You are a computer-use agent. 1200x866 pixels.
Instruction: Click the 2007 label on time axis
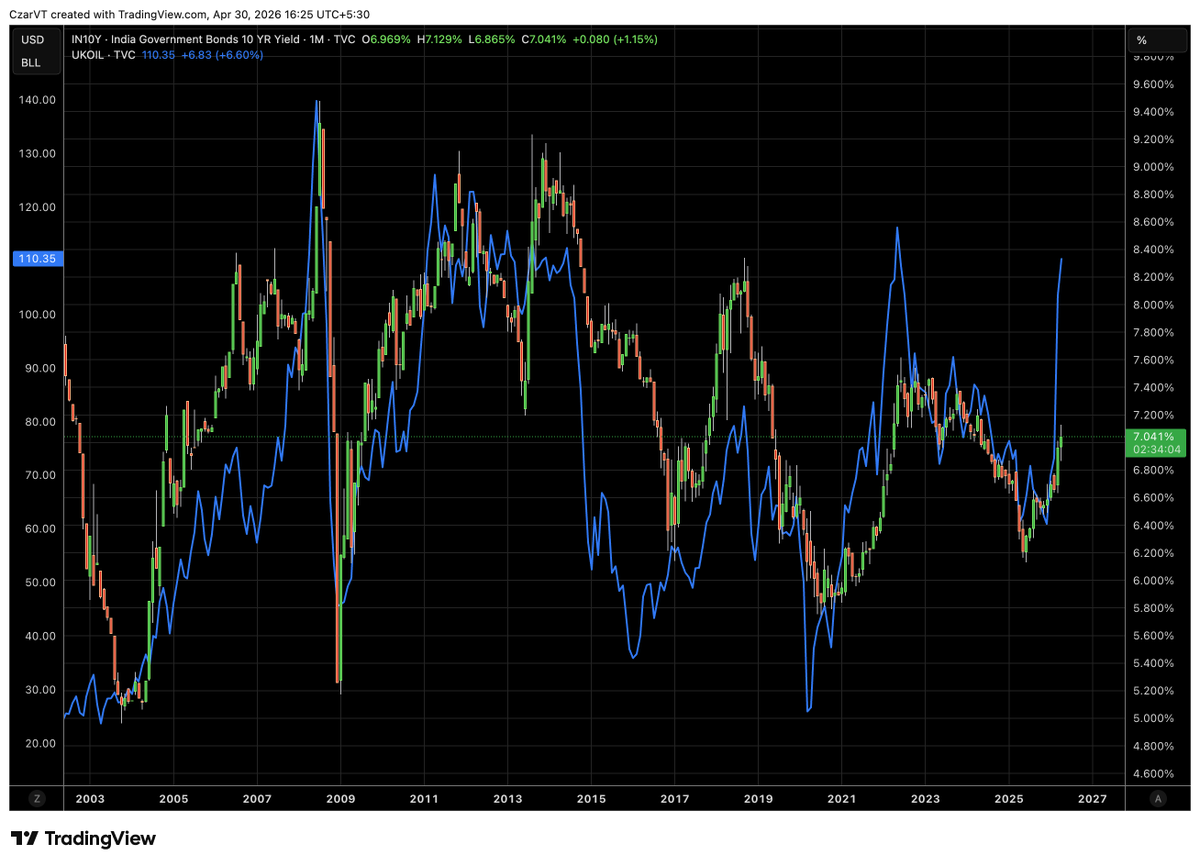(257, 799)
